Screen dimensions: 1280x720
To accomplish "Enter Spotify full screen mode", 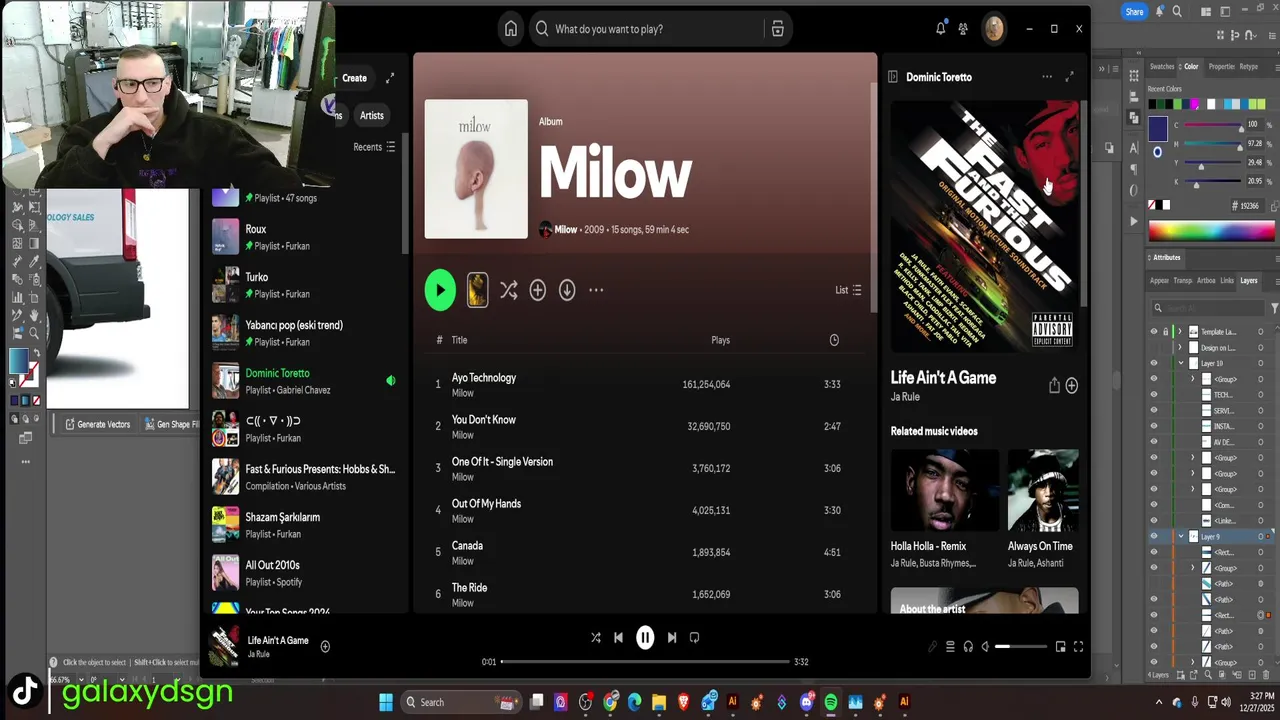I will coord(1078,647).
